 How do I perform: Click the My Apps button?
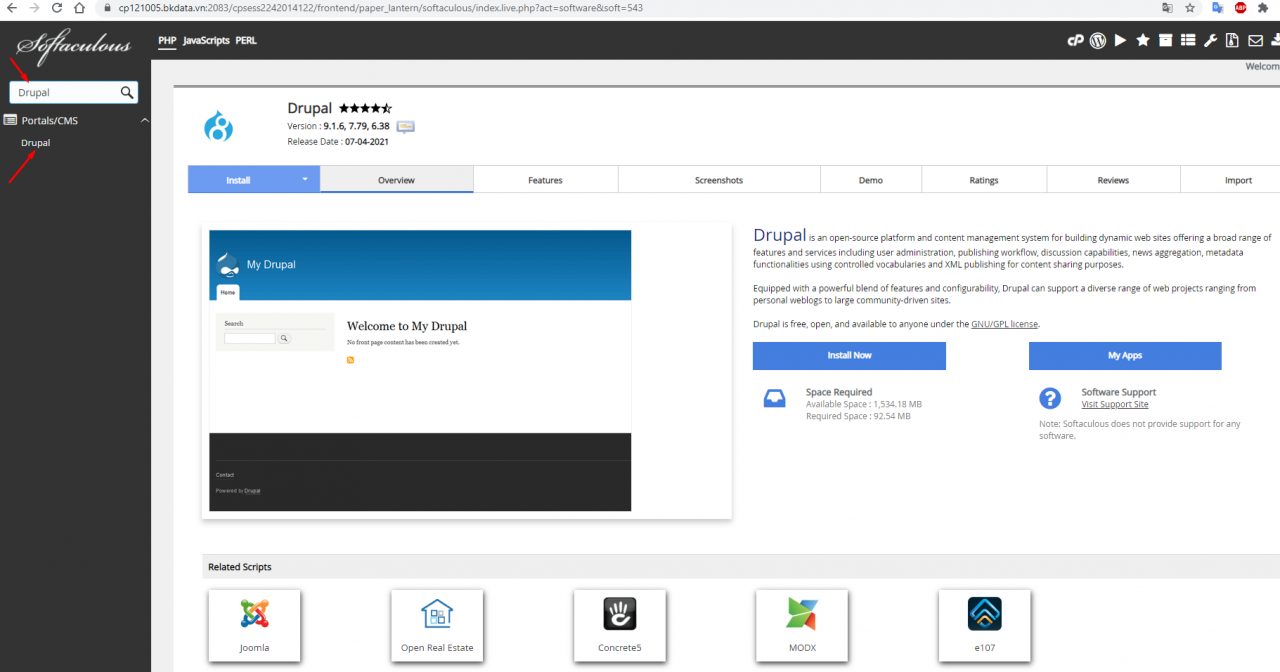tap(1125, 355)
